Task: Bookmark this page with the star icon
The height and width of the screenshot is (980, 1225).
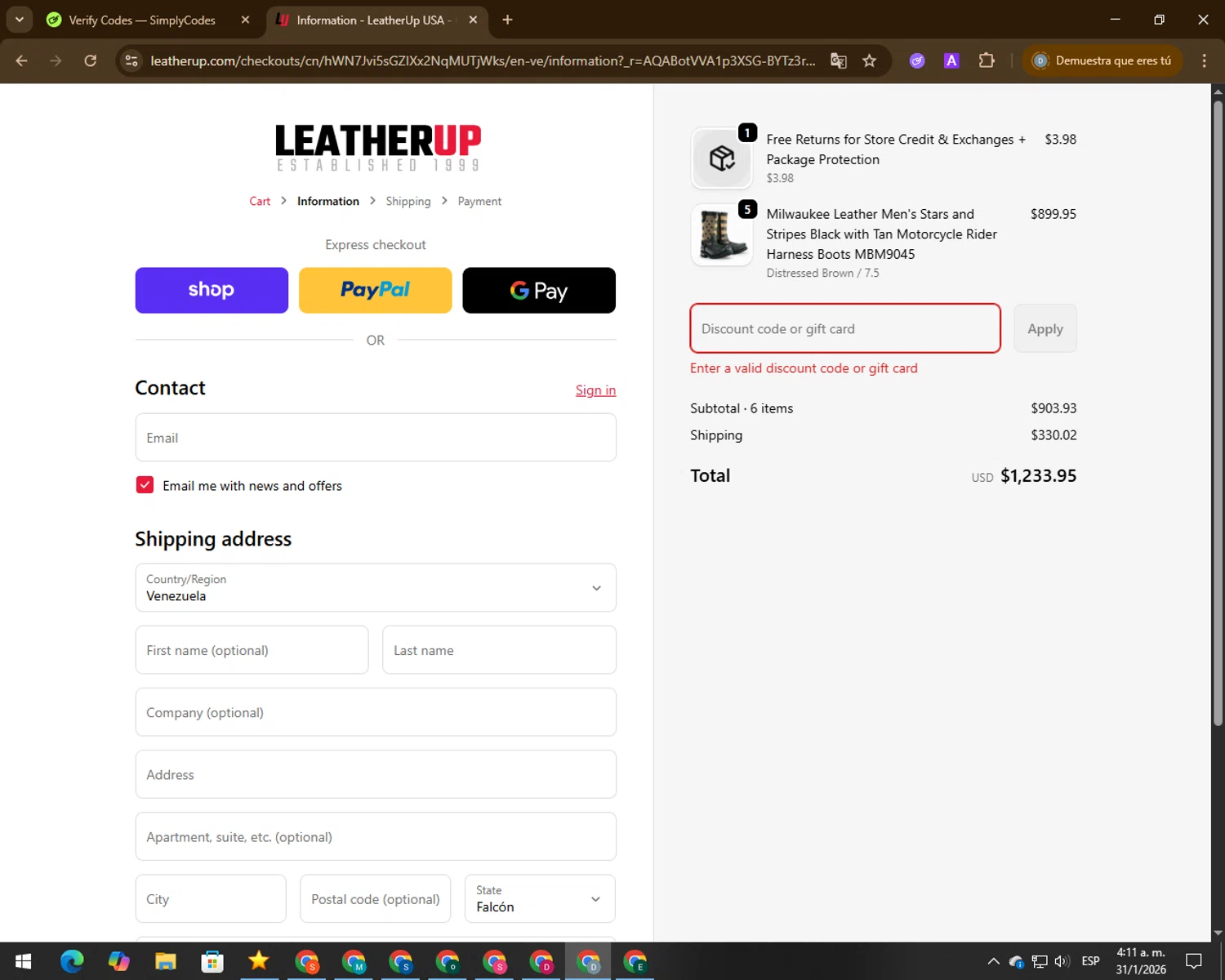Action: [x=870, y=60]
